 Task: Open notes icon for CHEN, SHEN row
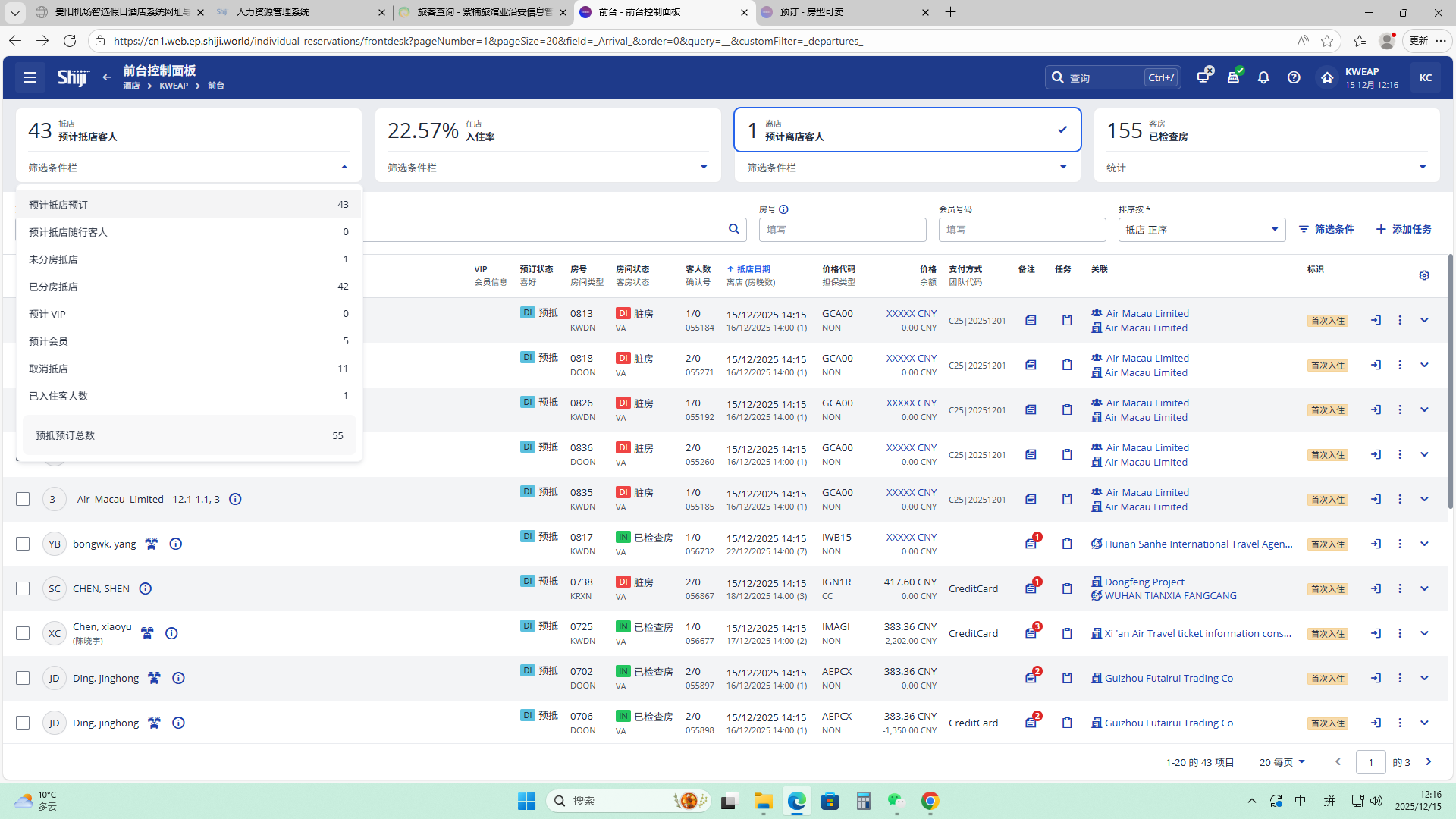[x=1031, y=588]
